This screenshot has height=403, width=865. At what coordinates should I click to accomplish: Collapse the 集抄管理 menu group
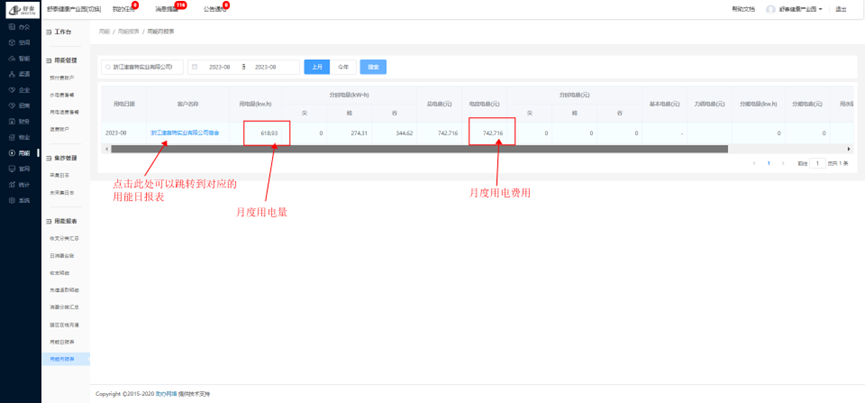62,158
